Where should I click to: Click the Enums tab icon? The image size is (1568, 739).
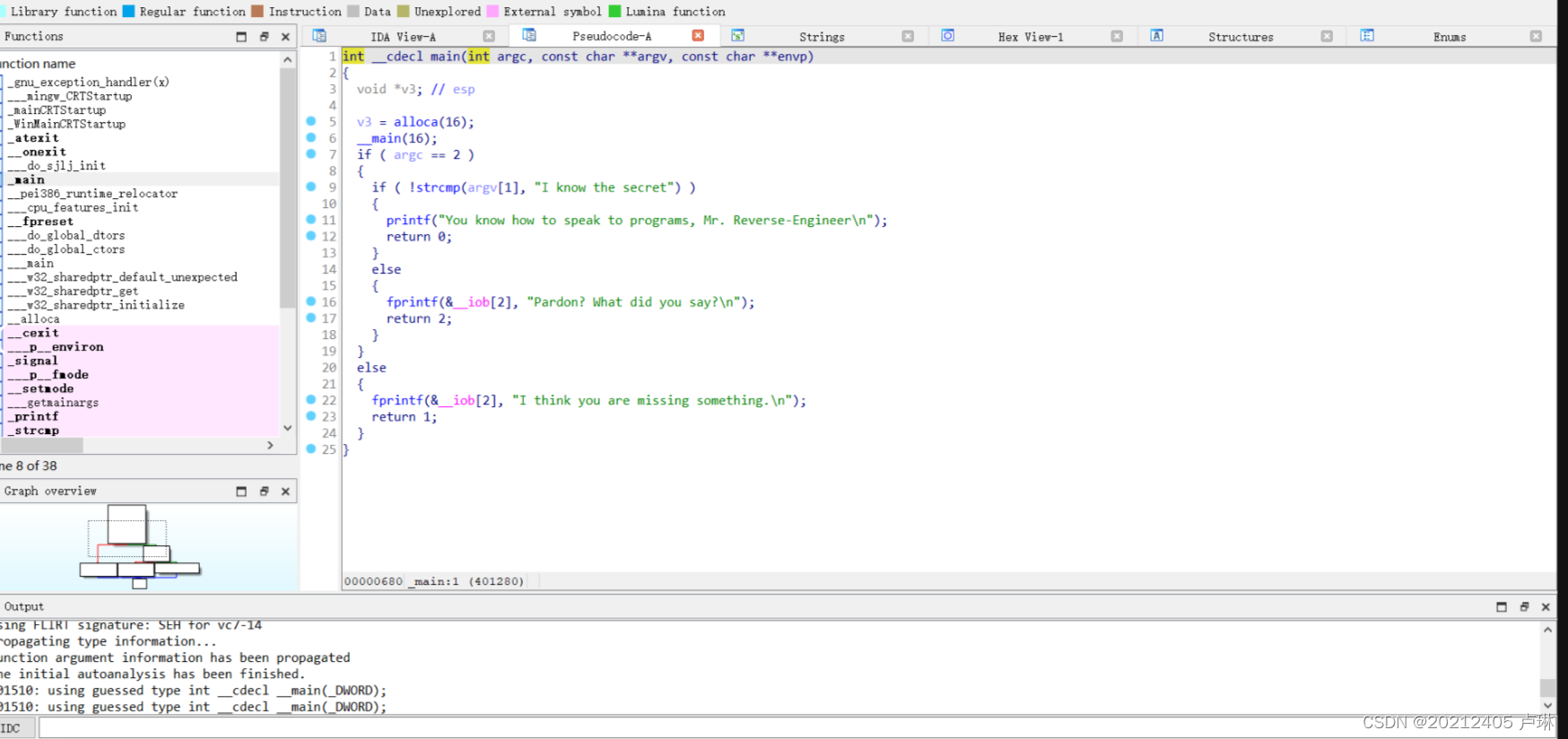(1367, 35)
